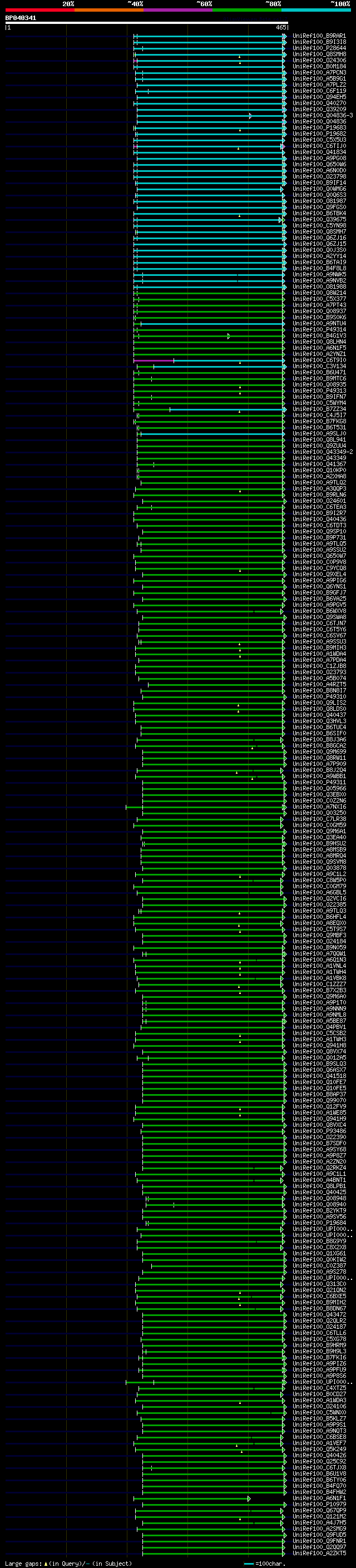Select hit UniRef100_Q6ZJ16
This screenshot has height=1568, width=356.
click(319, 238)
